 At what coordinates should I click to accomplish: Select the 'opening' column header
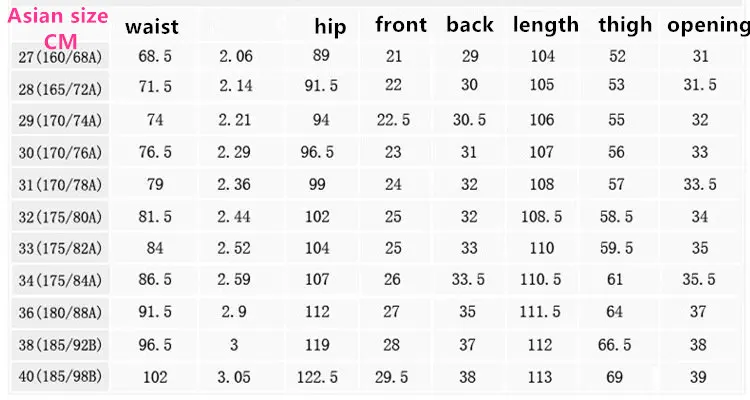pos(708,26)
